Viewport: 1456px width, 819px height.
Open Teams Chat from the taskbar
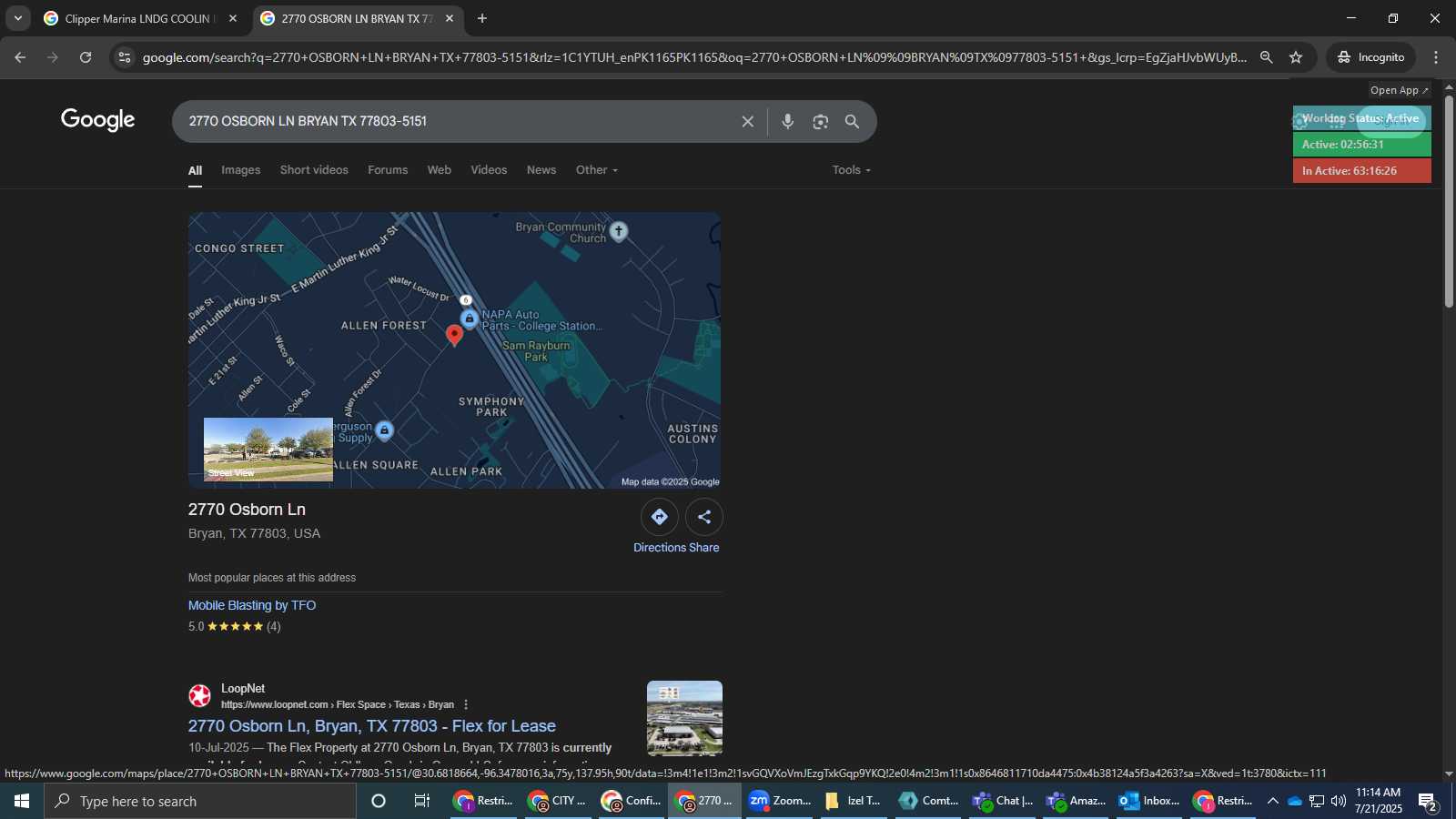pos(1001,801)
